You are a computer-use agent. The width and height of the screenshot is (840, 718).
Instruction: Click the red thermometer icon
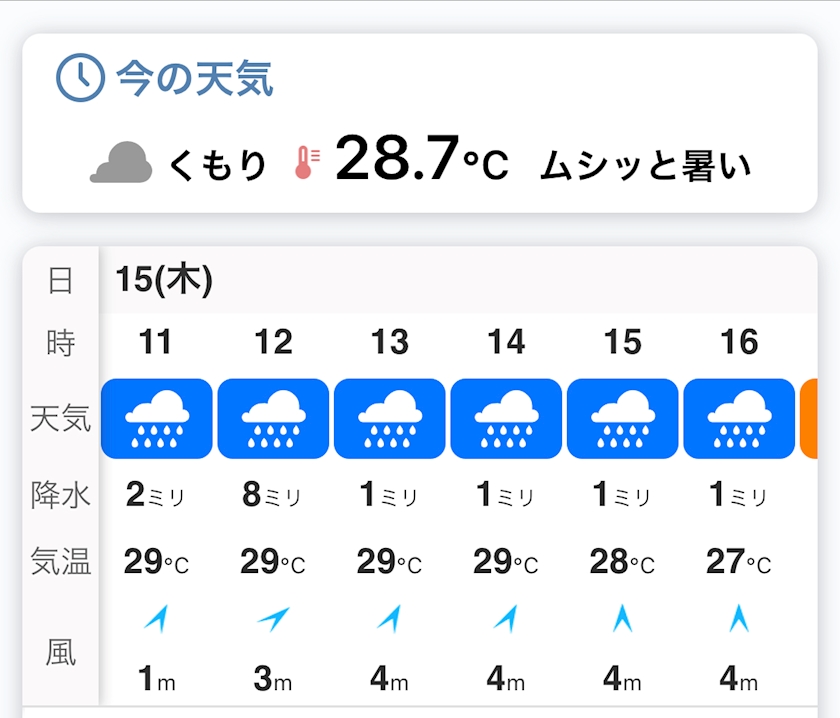(x=306, y=163)
